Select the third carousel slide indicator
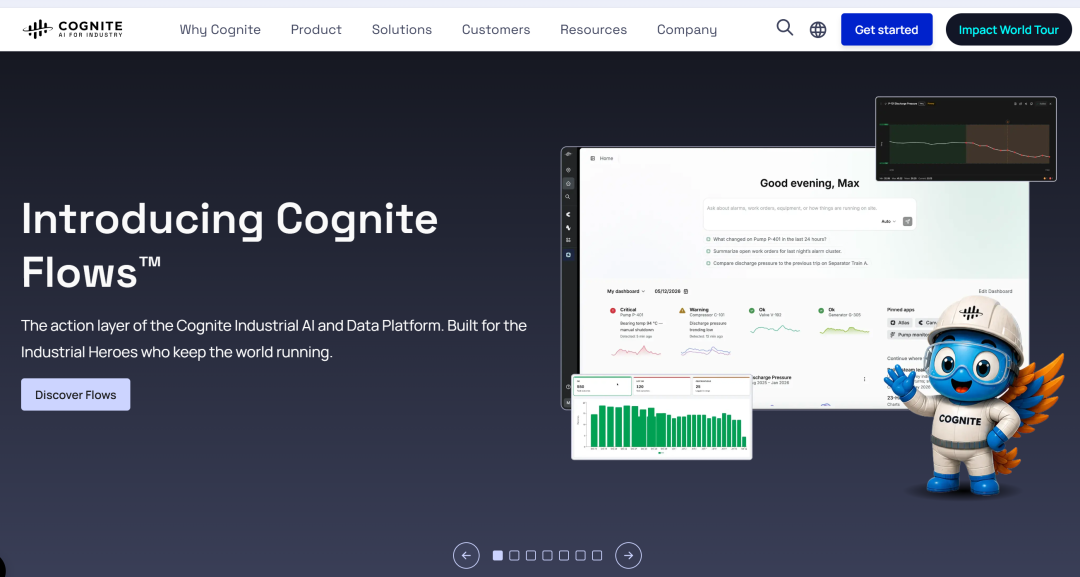The image size is (1080, 577). click(x=530, y=555)
